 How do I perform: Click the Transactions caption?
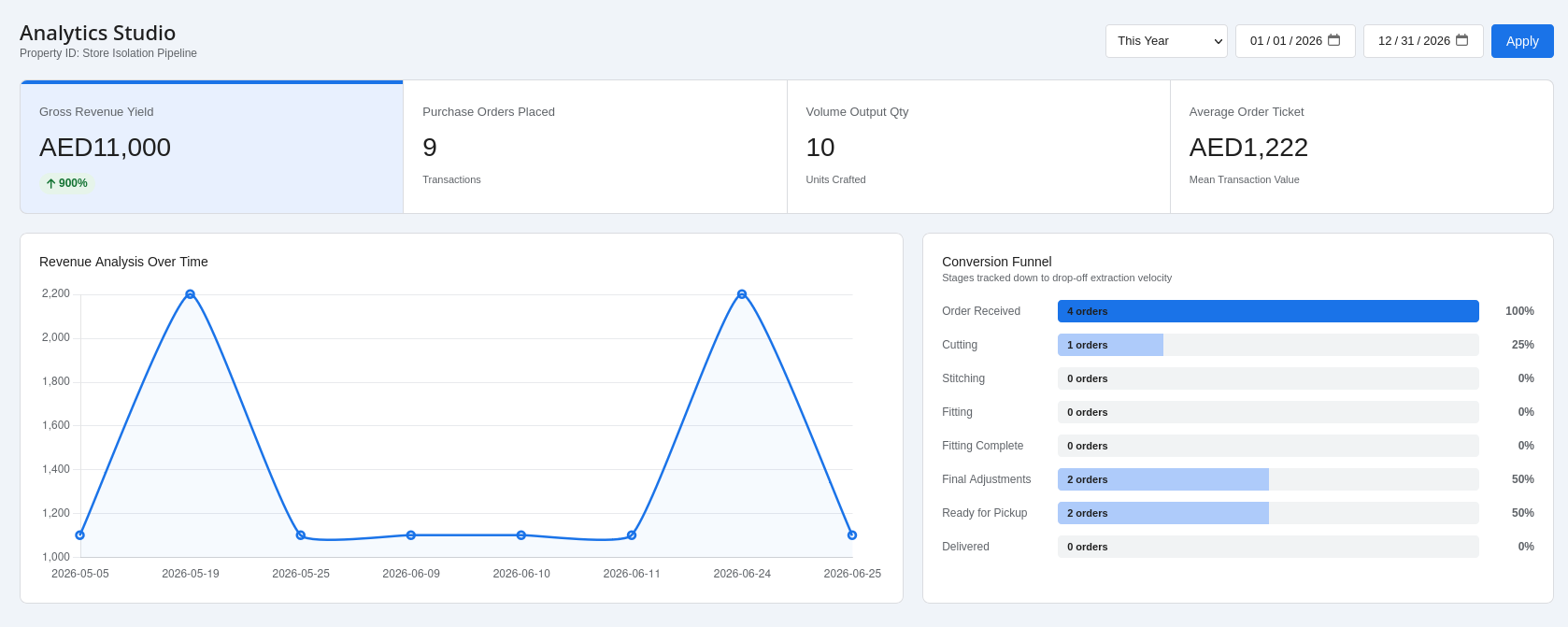[x=451, y=179]
